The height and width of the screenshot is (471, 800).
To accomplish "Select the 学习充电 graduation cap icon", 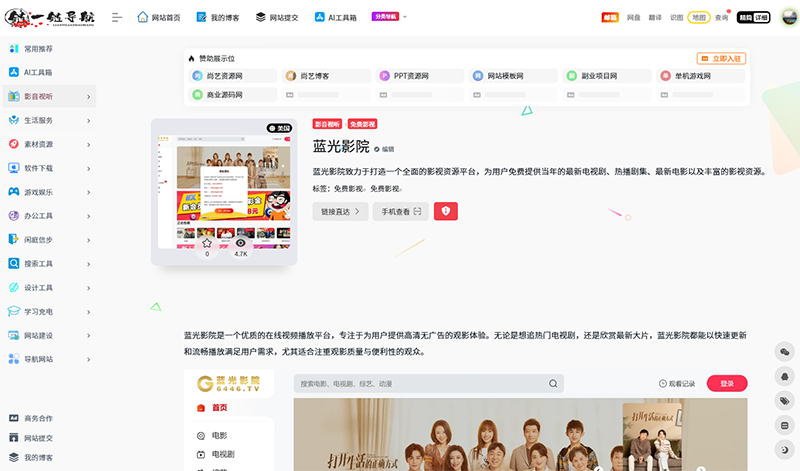I will click(x=14, y=311).
